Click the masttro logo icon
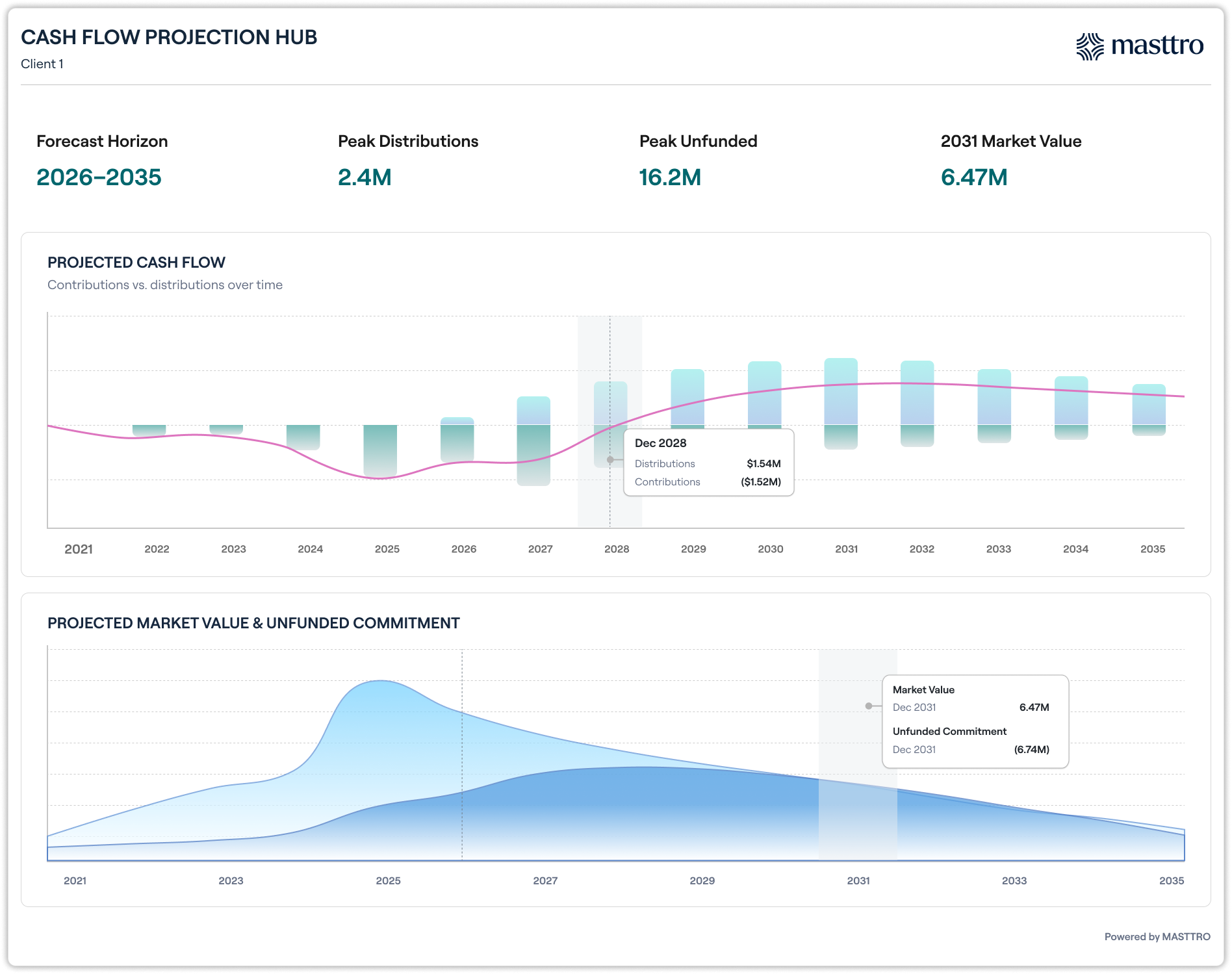The width and height of the screenshot is (1232, 974). tap(1090, 47)
